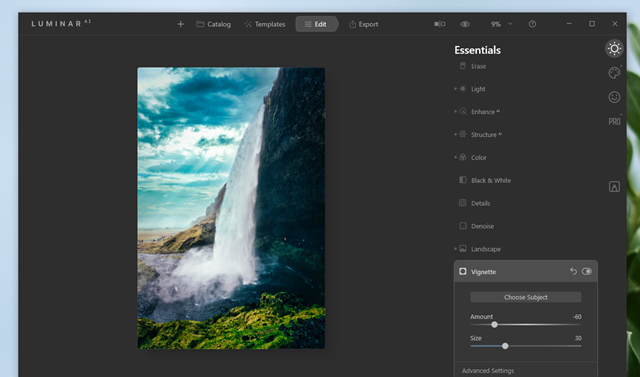Image resolution: width=640 pixels, height=377 pixels.
Task: Click the Enhance AI sparkle icon
Action: 462,111
